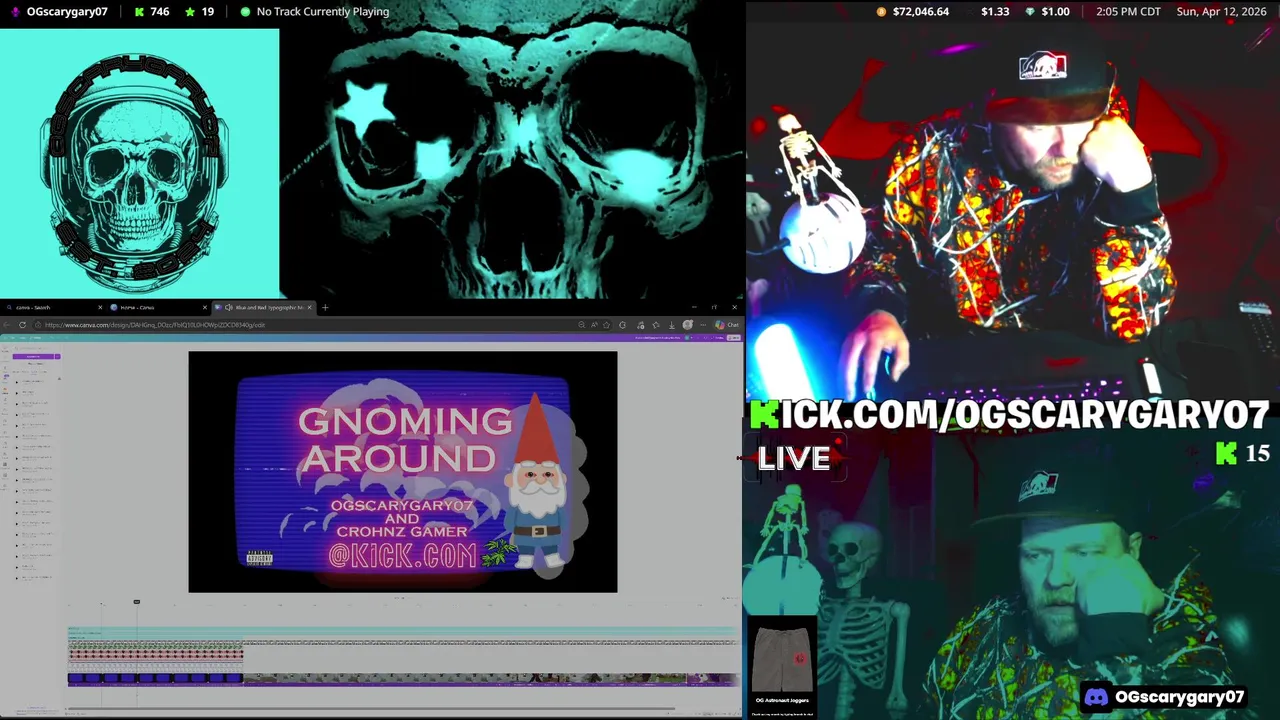Select the '@KICK.COM' text on canvas
Screen dimensions: 1280x720
click(403, 556)
